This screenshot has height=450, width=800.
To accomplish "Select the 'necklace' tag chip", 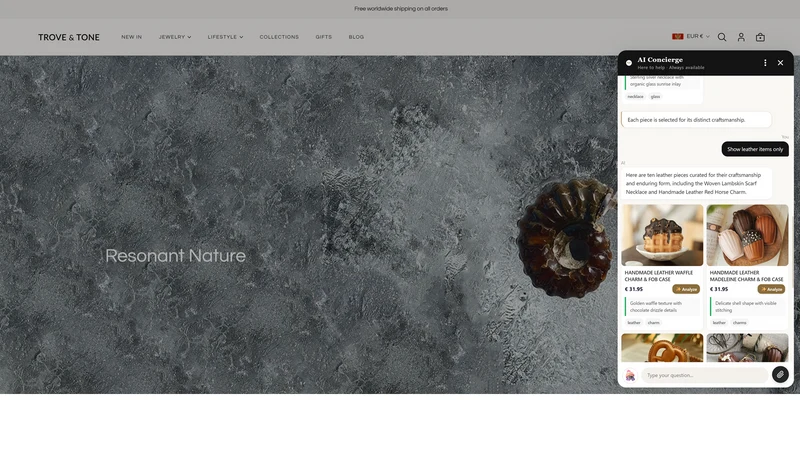I will [x=635, y=96].
